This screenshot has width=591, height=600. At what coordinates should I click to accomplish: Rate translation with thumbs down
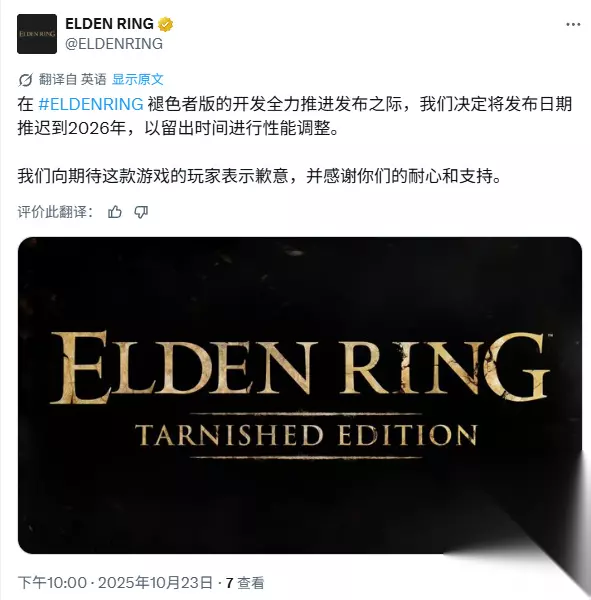(x=141, y=212)
